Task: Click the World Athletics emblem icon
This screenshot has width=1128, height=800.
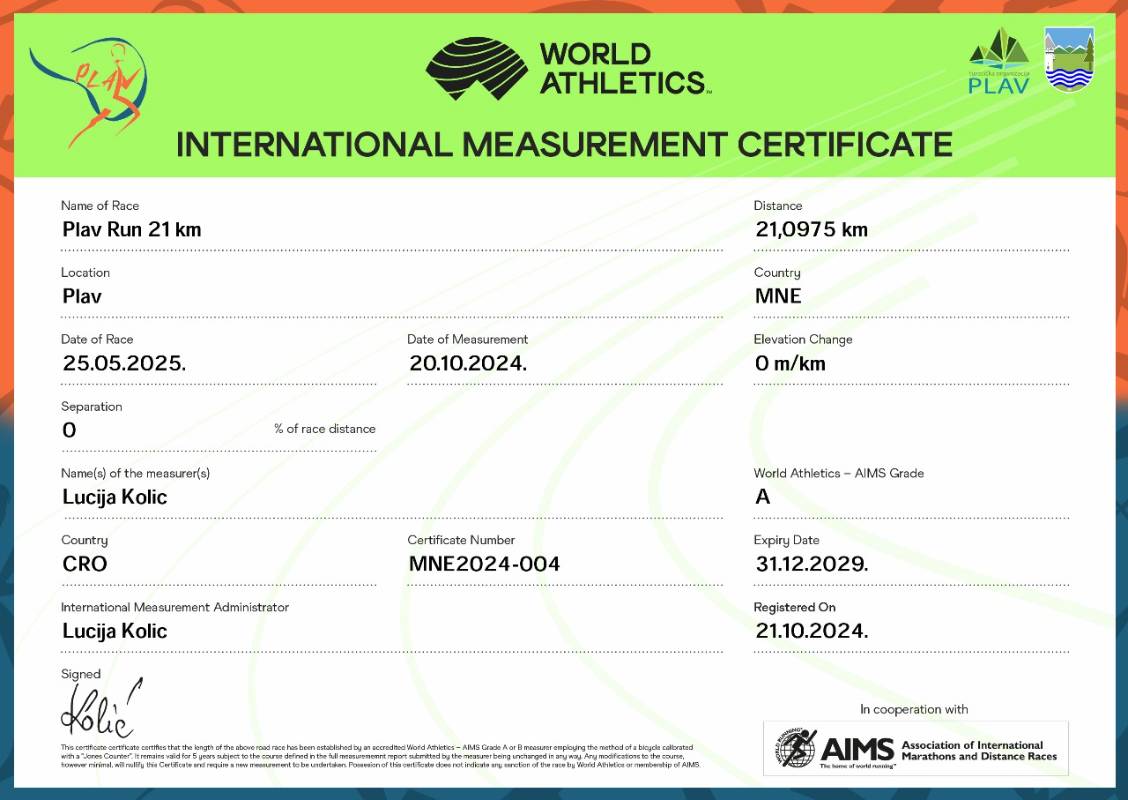Action: click(477, 68)
